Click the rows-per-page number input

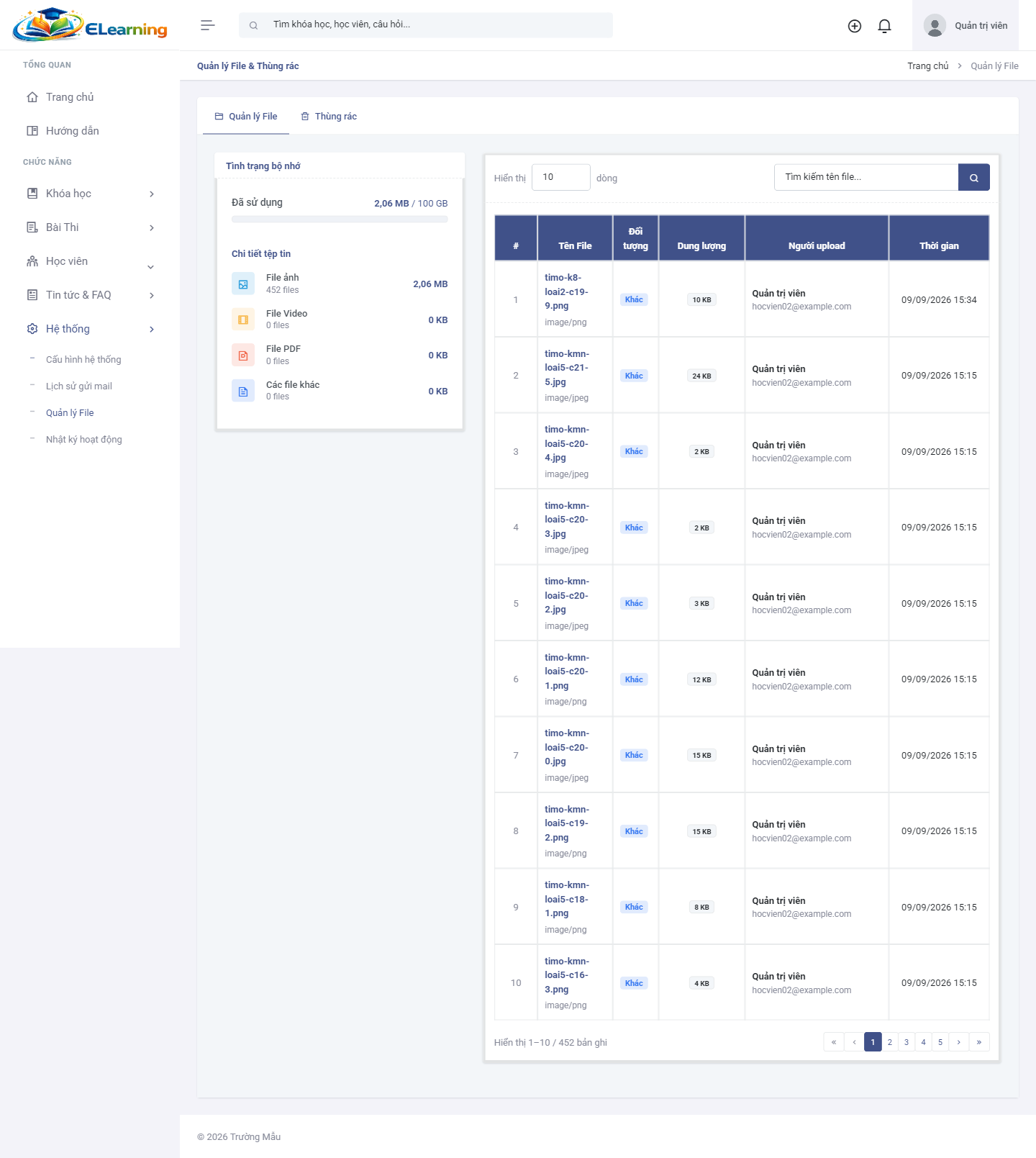[561, 177]
